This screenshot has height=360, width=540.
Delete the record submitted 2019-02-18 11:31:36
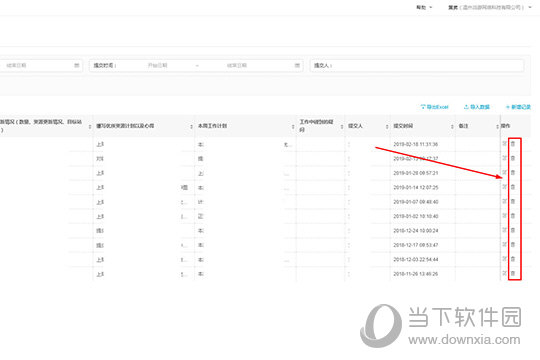click(x=513, y=144)
